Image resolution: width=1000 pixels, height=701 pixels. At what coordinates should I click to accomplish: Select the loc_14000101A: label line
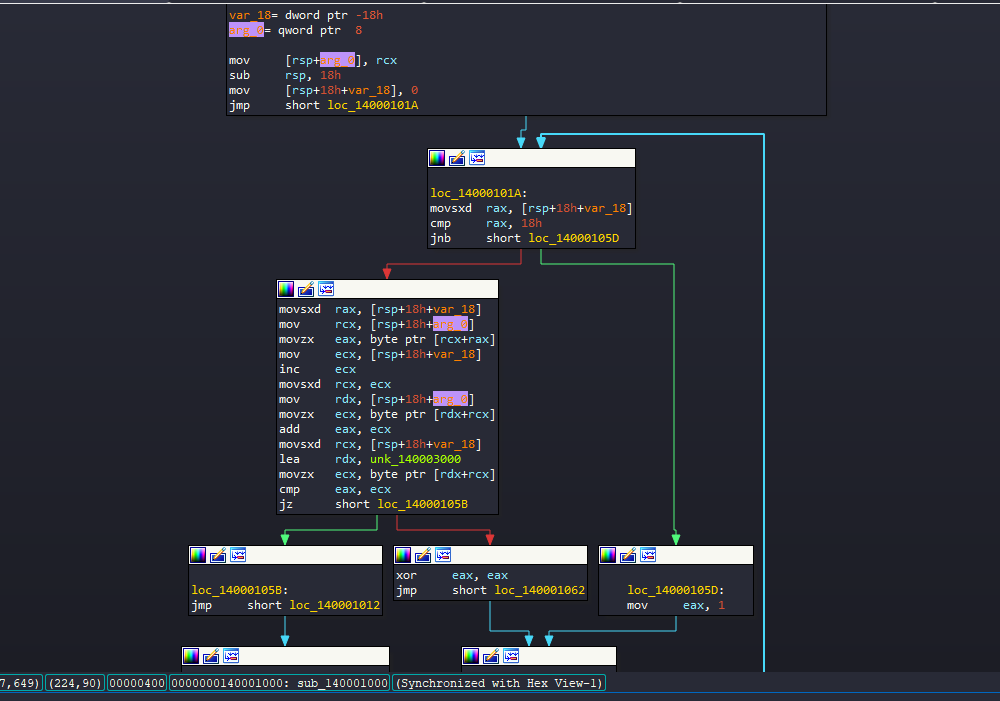(x=478, y=193)
